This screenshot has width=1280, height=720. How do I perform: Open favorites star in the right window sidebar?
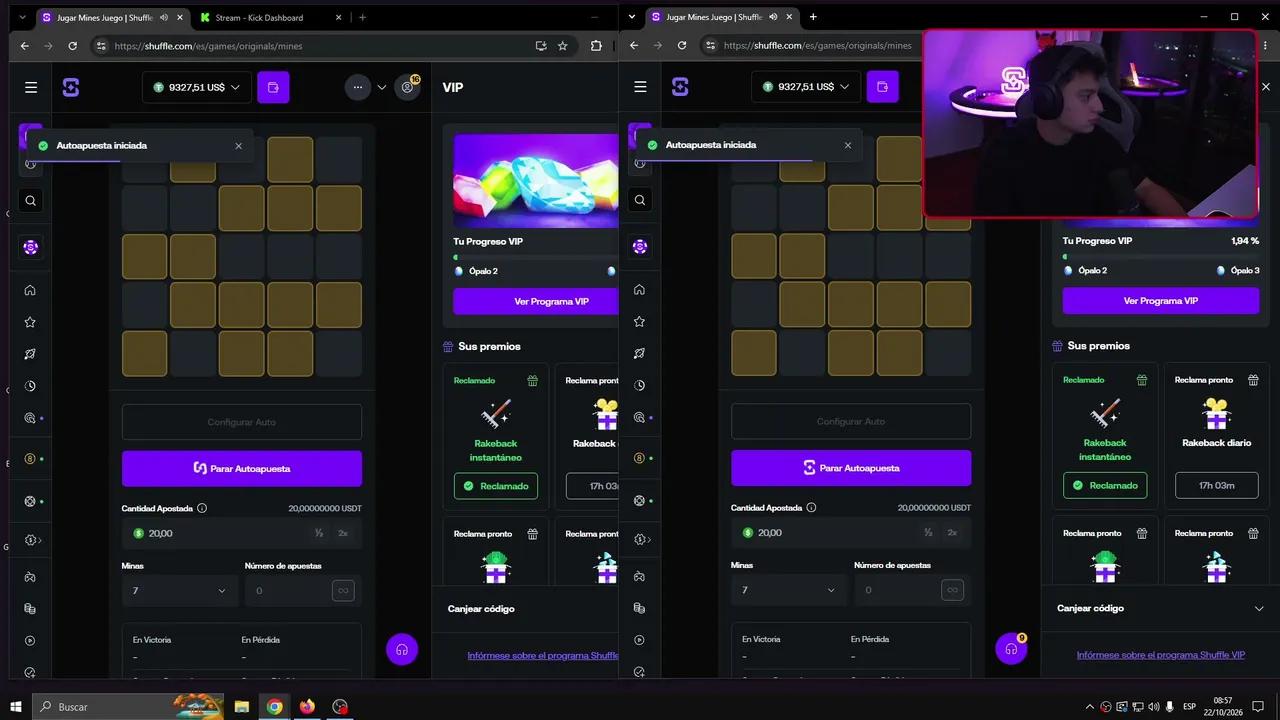pyautogui.click(x=639, y=322)
